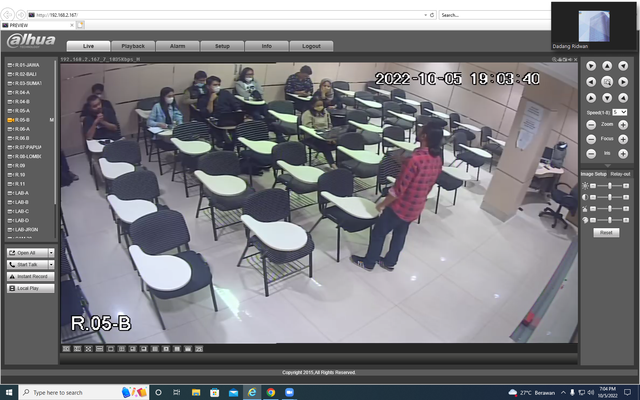Open File Explorer from the taskbar

pos(196,392)
